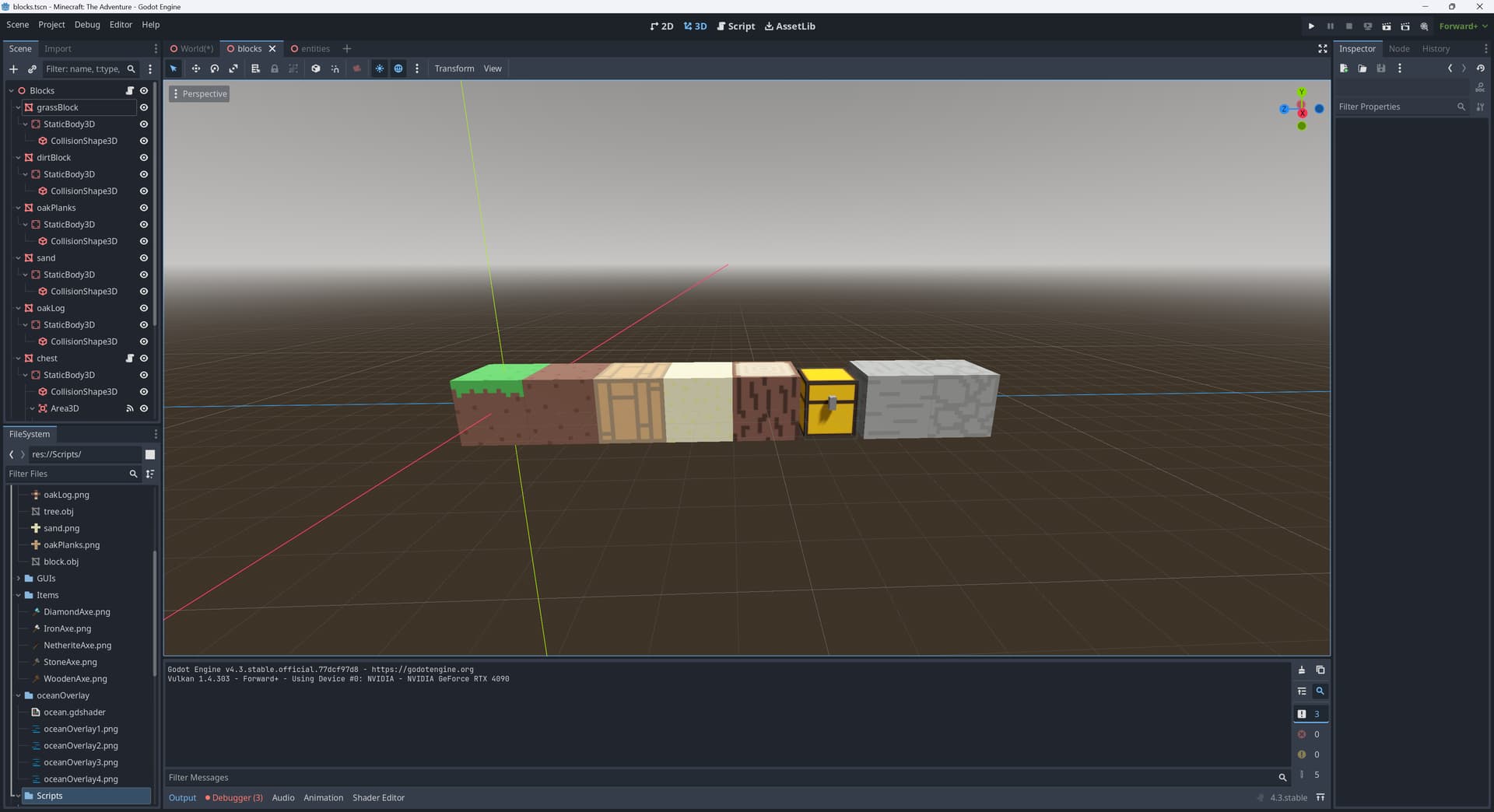
Task: Open script attached to chest node
Action: coord(130,358)
